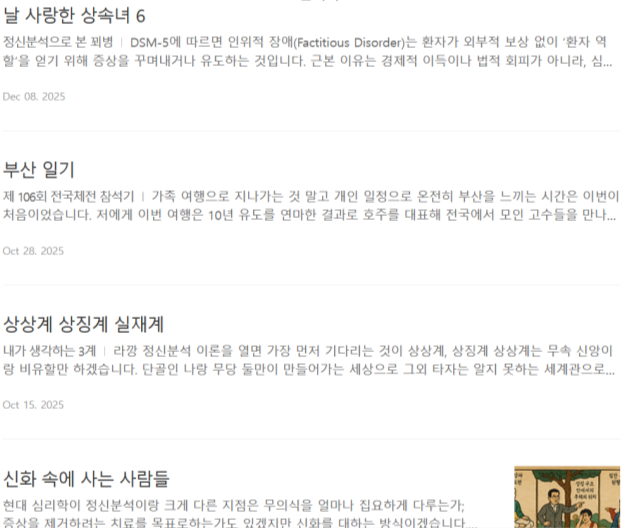624x529 pixels.
Task: Click the 정신분석으로 본 꾀병 subtitle text
Action: point(58,42)
